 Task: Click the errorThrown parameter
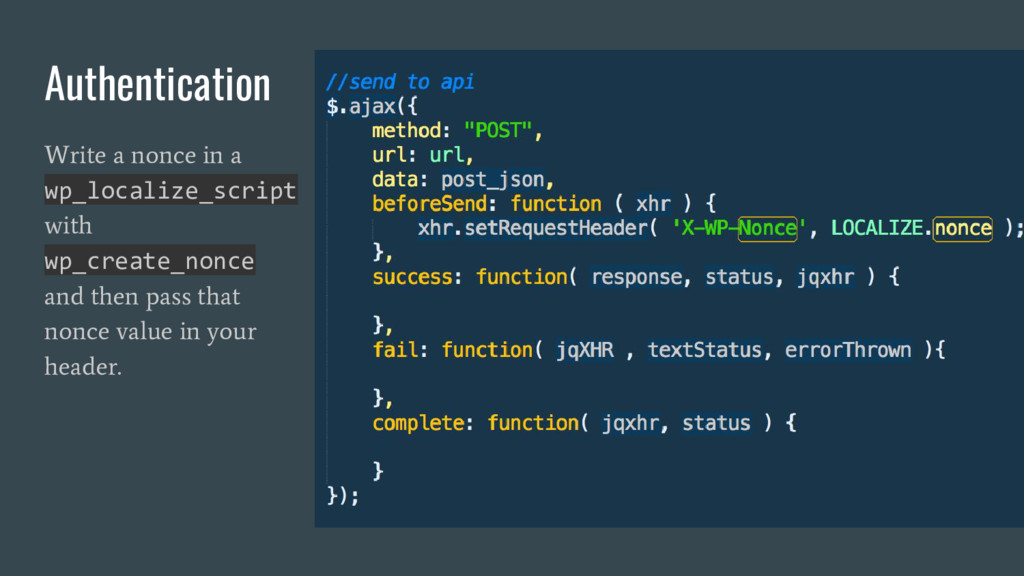tap(848, 349)
